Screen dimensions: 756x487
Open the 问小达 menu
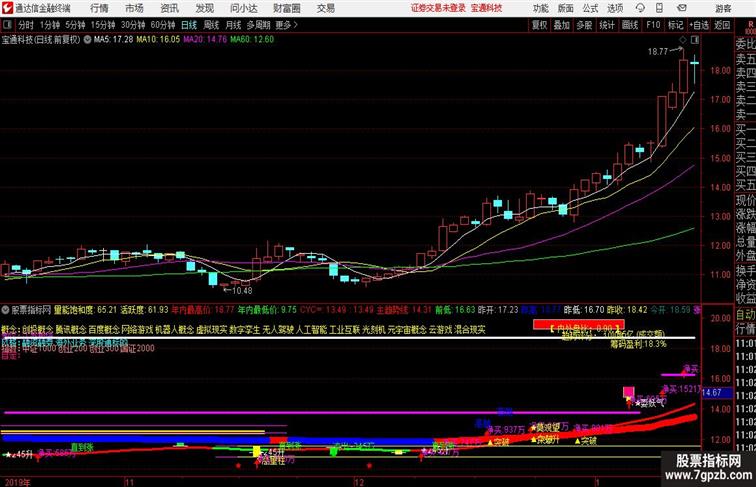(244, 8)
